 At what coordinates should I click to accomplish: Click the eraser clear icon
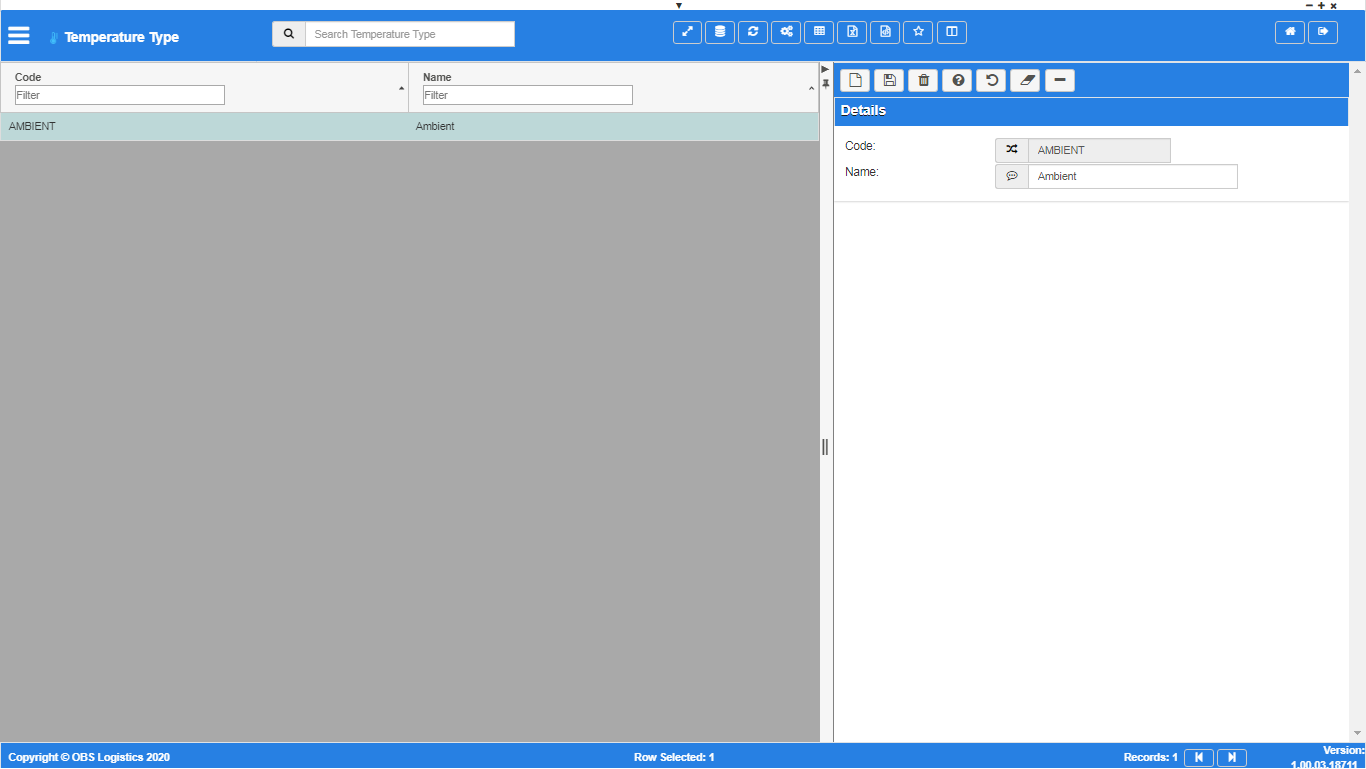1025,80
